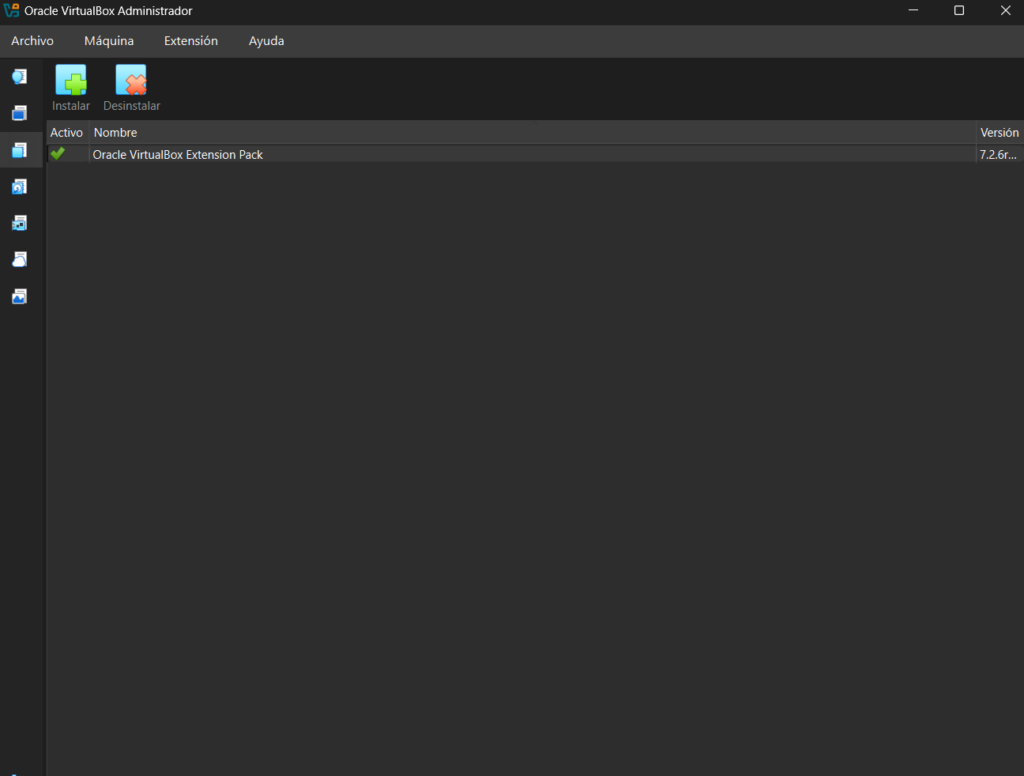
Task: Maximize the VirtualBox Administrador window
Action: (x=959, y=11)
